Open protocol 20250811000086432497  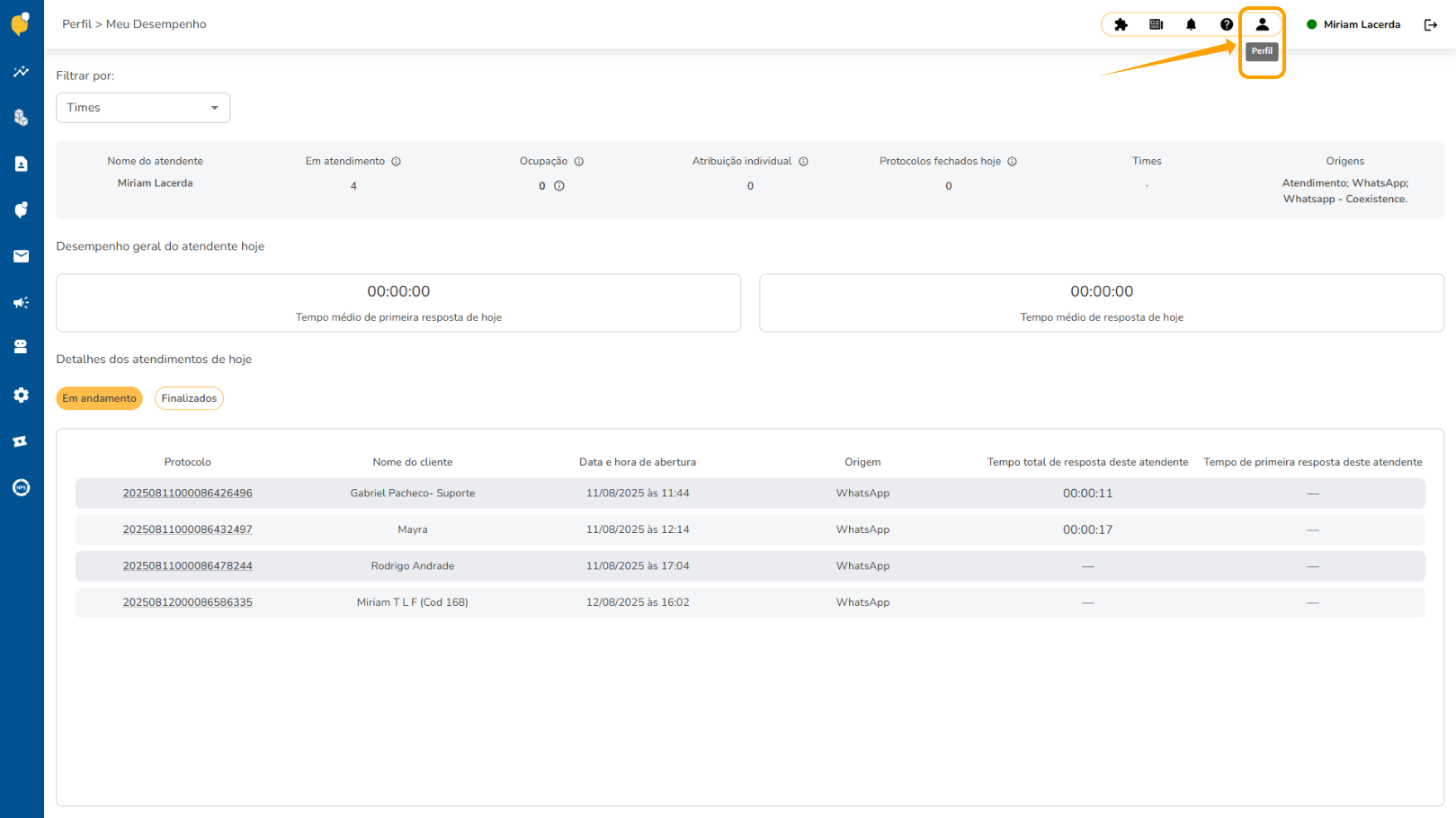[x=187, y=529]
